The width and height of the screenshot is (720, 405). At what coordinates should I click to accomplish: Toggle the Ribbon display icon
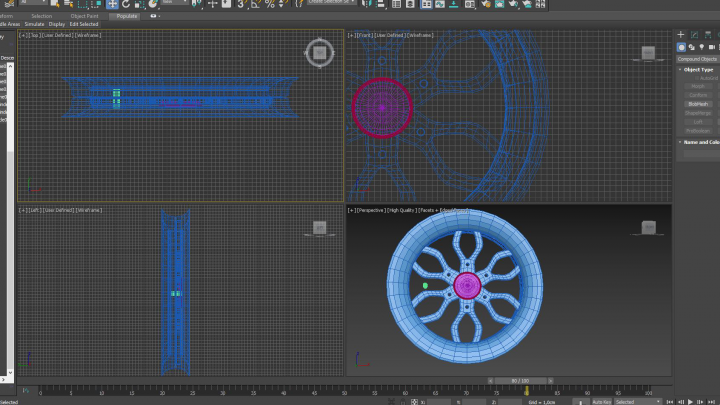[x=426, y=4]
